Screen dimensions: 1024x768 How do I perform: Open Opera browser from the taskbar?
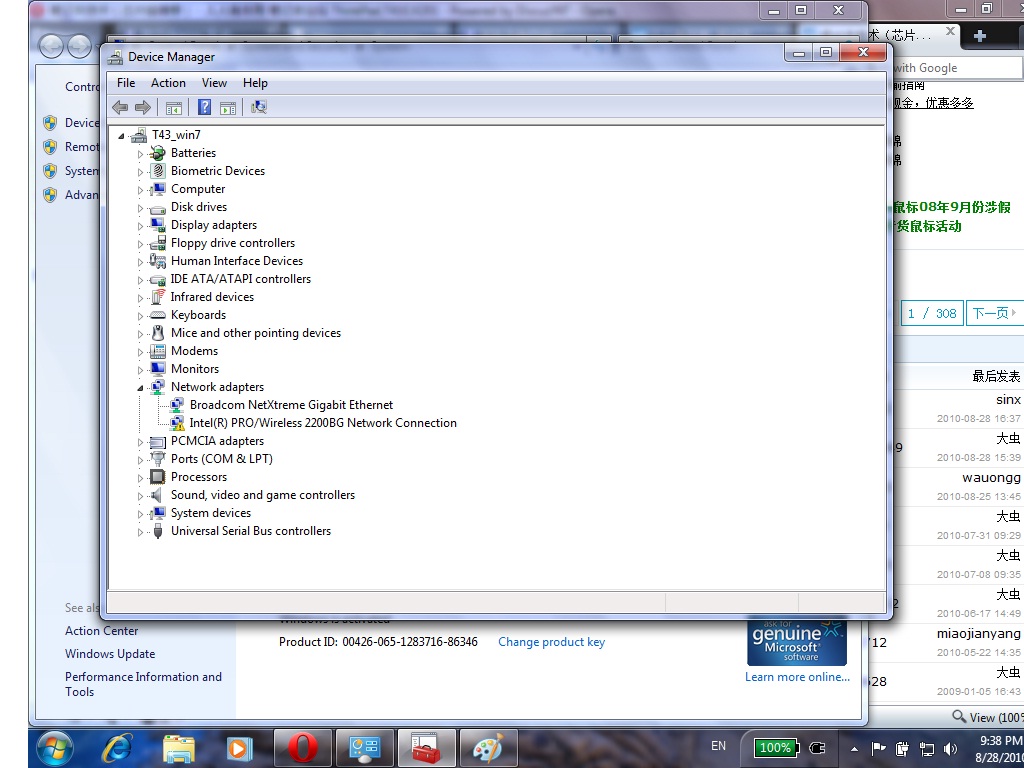click(303, 748)
